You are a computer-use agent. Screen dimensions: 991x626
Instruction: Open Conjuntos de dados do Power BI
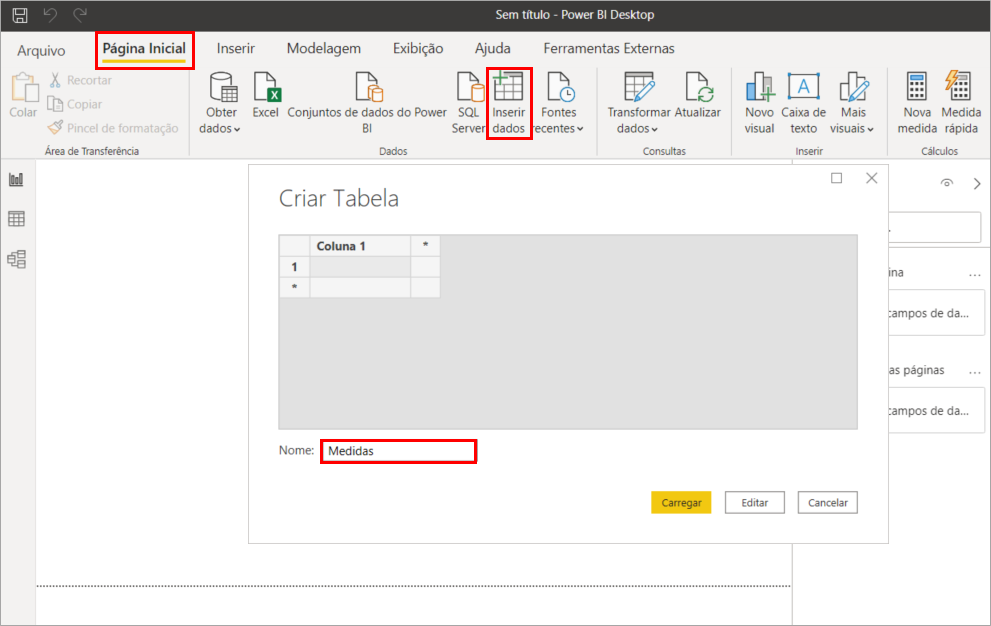click(x=367, y=103)
